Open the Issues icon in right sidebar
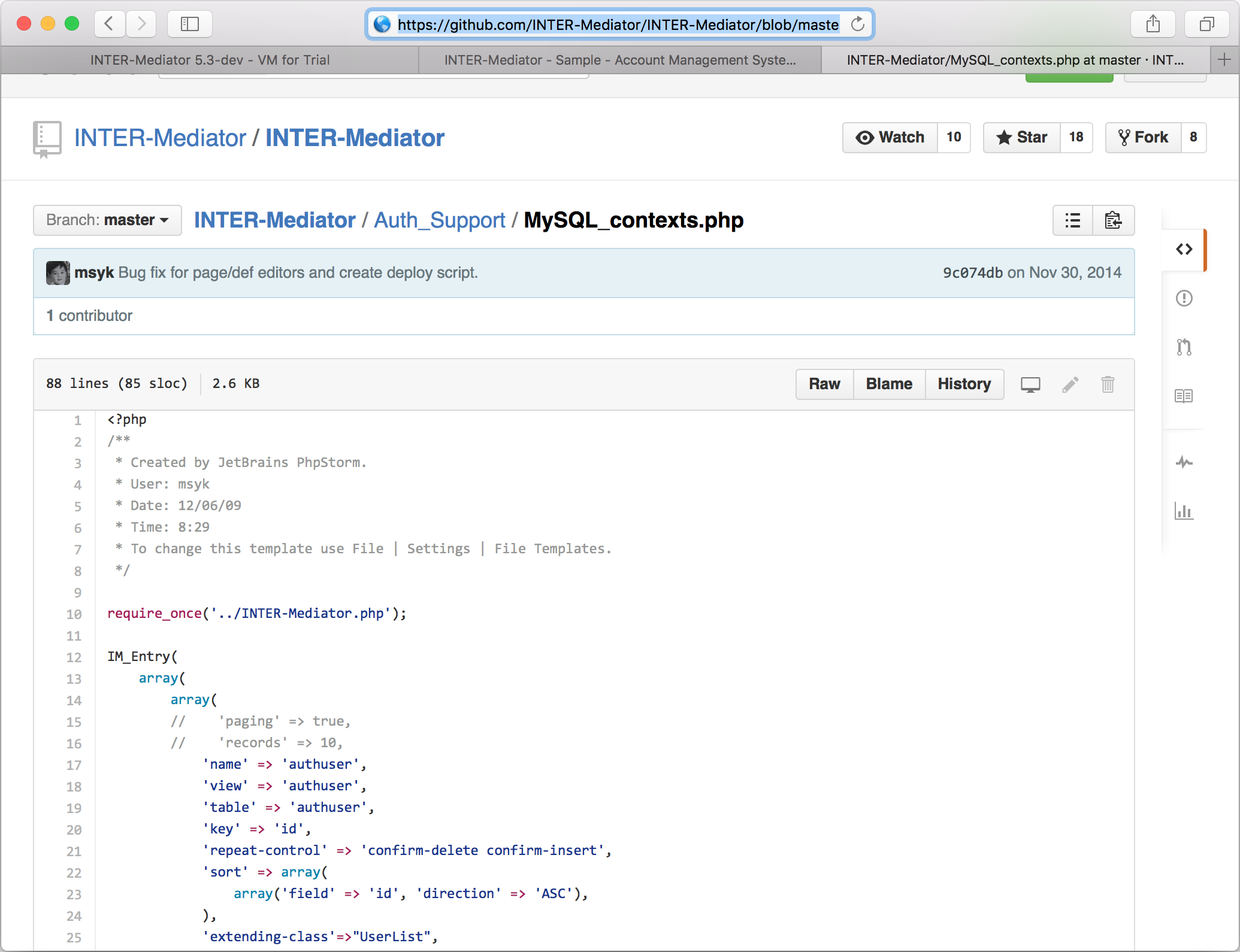This screenshot has height=952, width=1240. [1184, 298]
